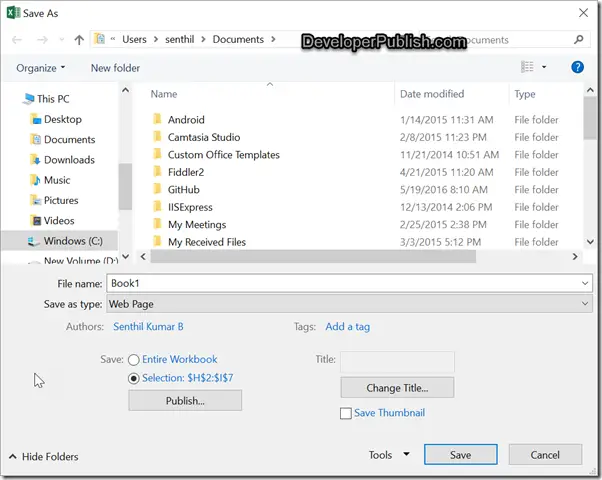The height and width of the screenshot is (480, 602).
Task: Click the Excel icon in title bar
Action: [x=13, y=13]
